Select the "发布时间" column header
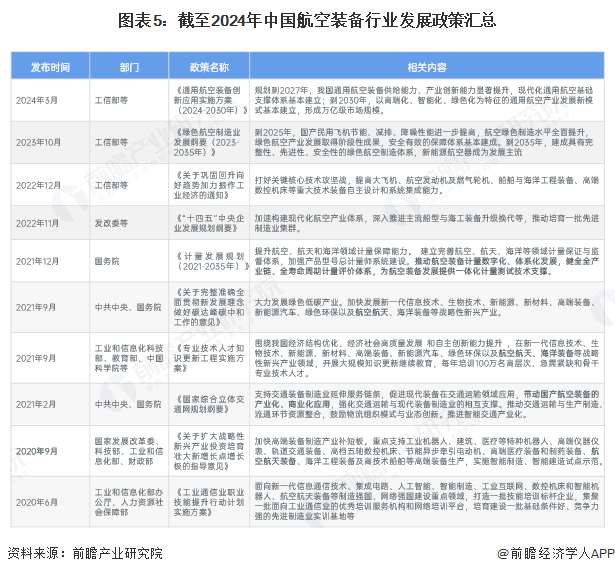The width and height of the screenshot is (615, 574). tap(50, 67)
